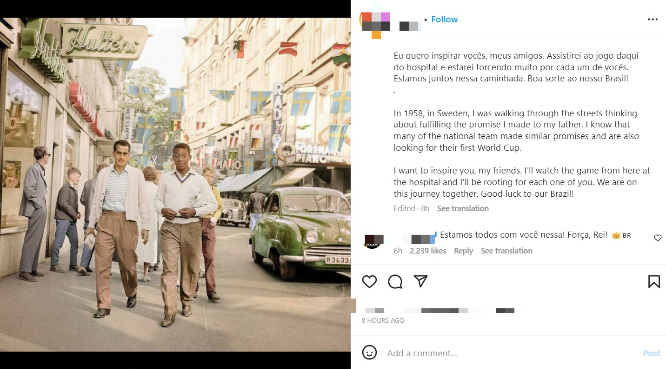Viewport: 666px width, 369px height.
Task: Submit comment with Post button
Action: 651,353
